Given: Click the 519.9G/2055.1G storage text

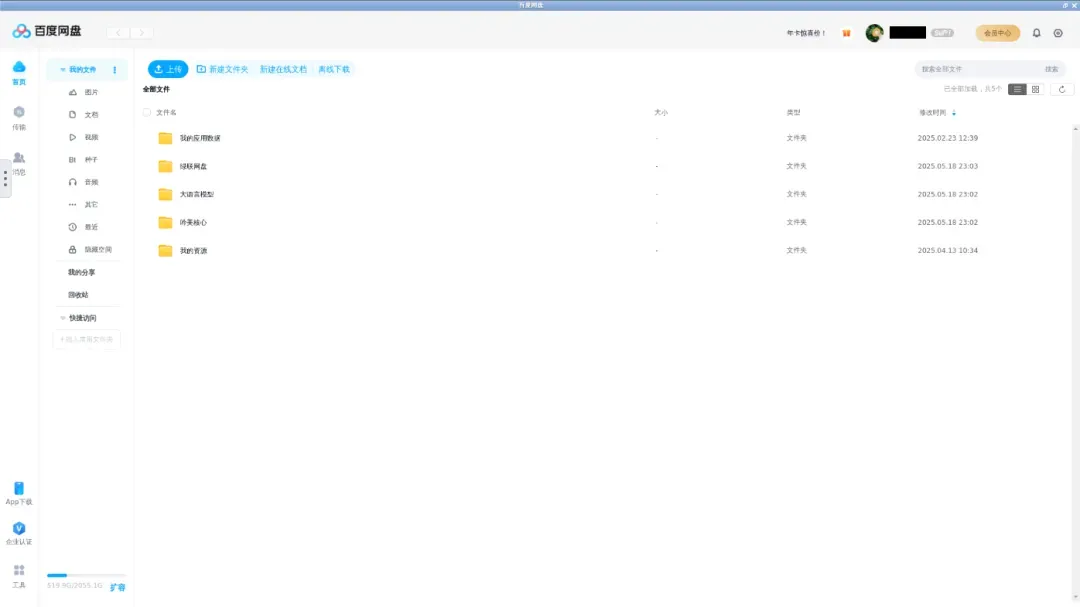Looking at the screenshot, I should [74, 586].
